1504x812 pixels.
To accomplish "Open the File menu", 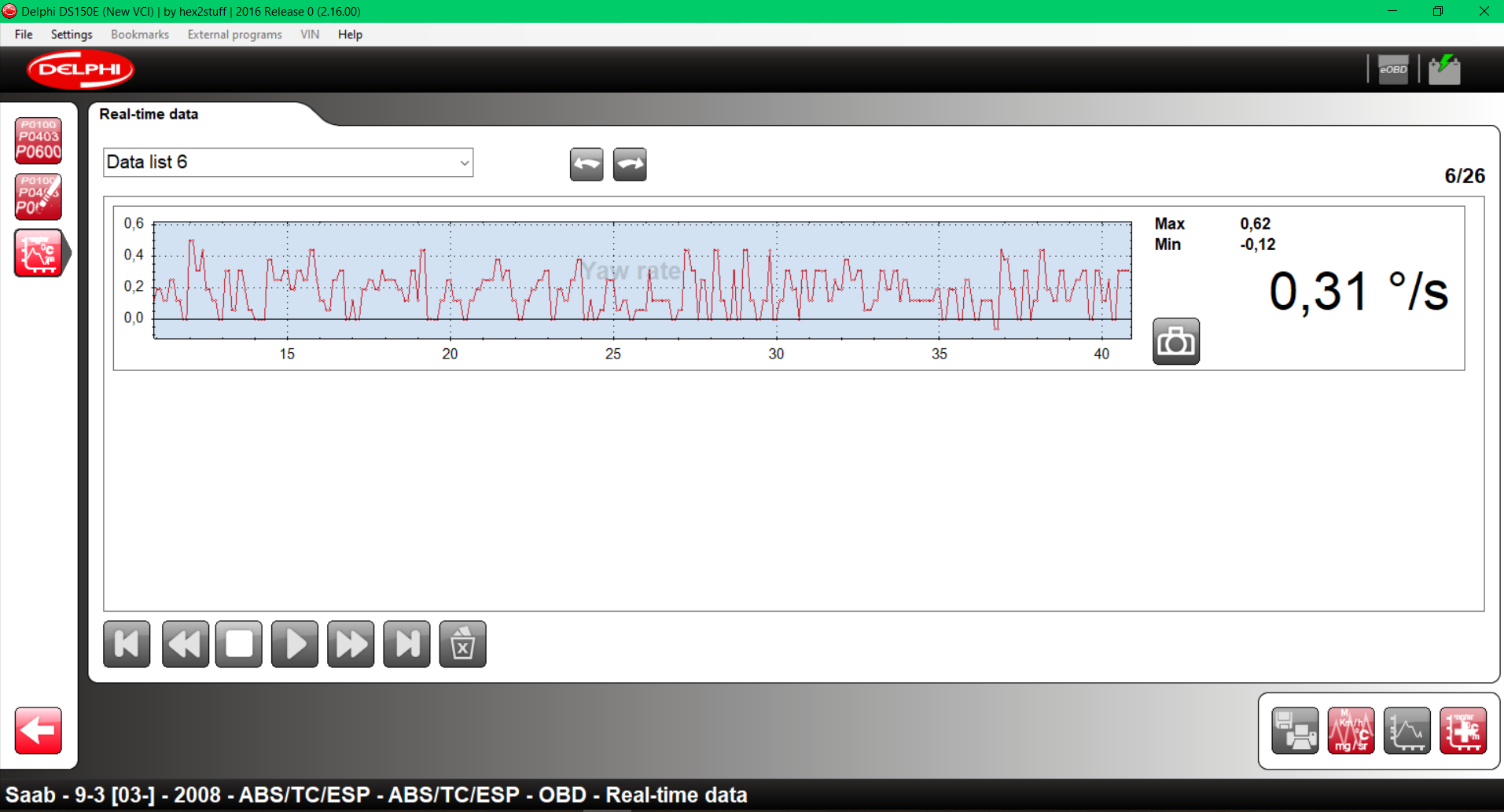I will 24,35.
